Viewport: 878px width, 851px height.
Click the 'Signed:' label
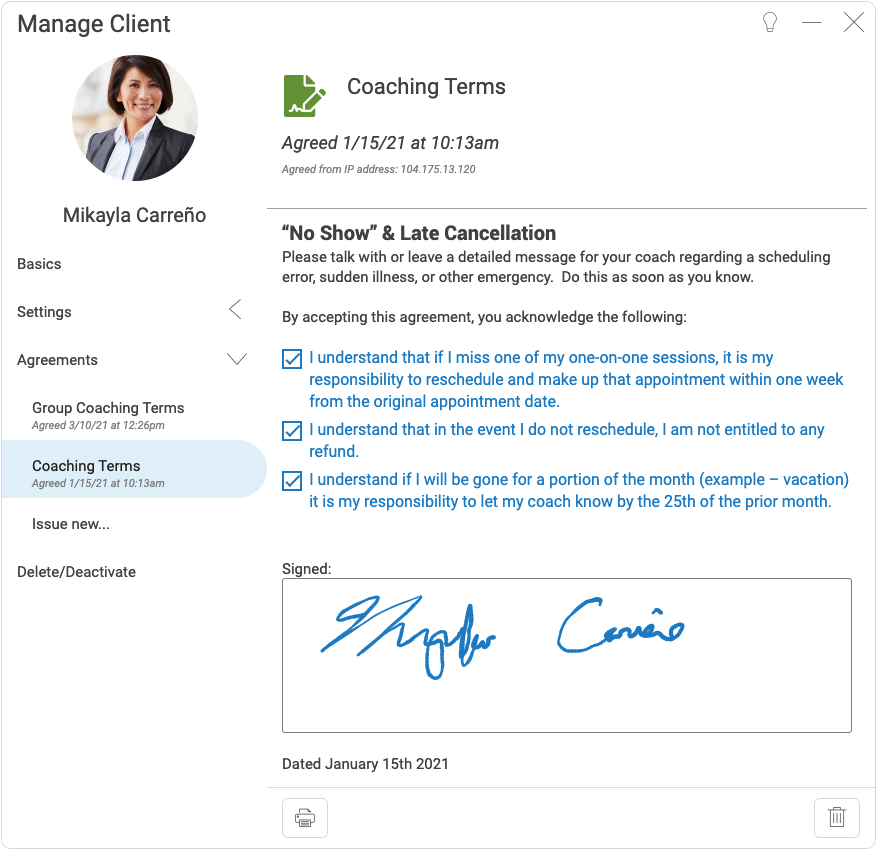coord(306,569)
